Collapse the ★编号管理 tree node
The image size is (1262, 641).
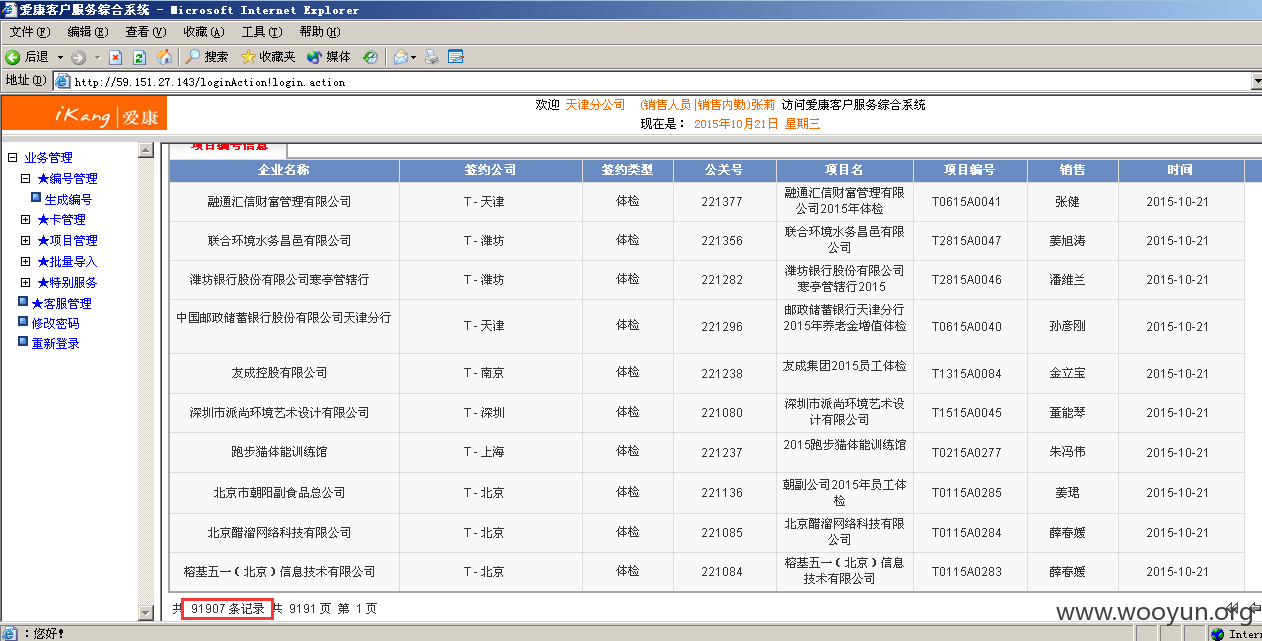(x=25, y=178)
